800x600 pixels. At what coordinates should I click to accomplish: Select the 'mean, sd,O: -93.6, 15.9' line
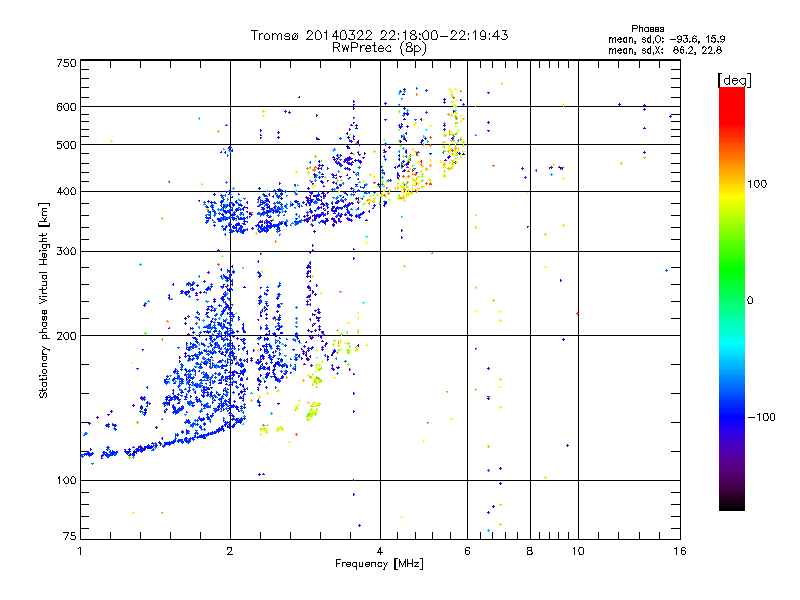click(x=666, y=39)
